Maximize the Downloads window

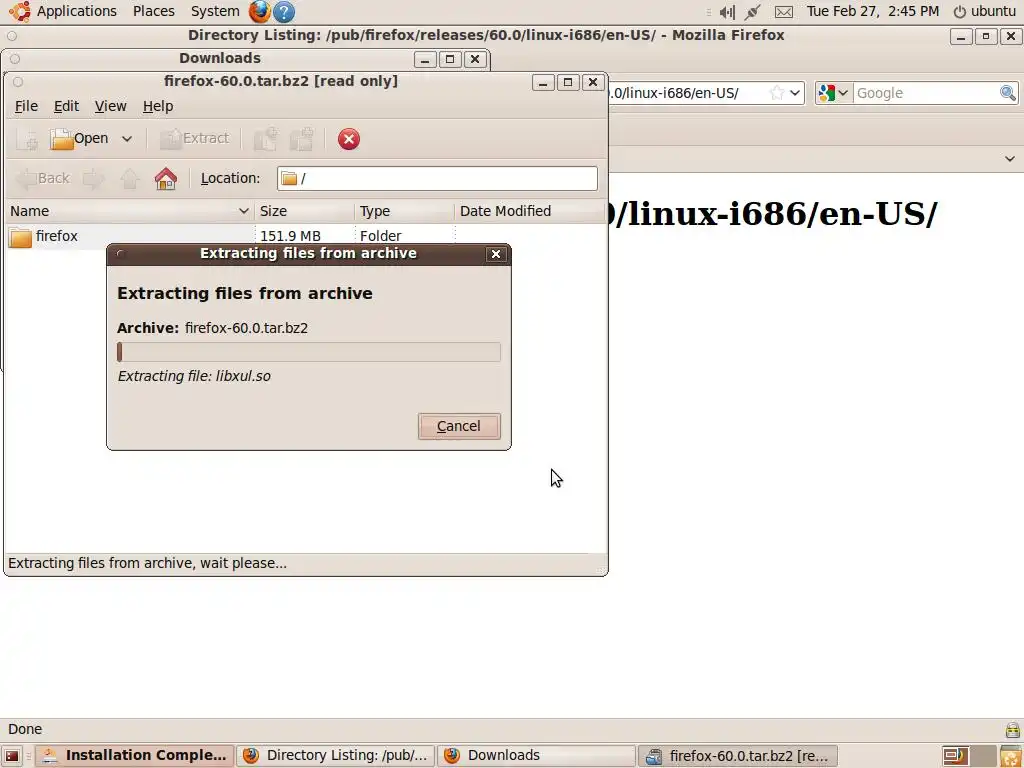450,59
